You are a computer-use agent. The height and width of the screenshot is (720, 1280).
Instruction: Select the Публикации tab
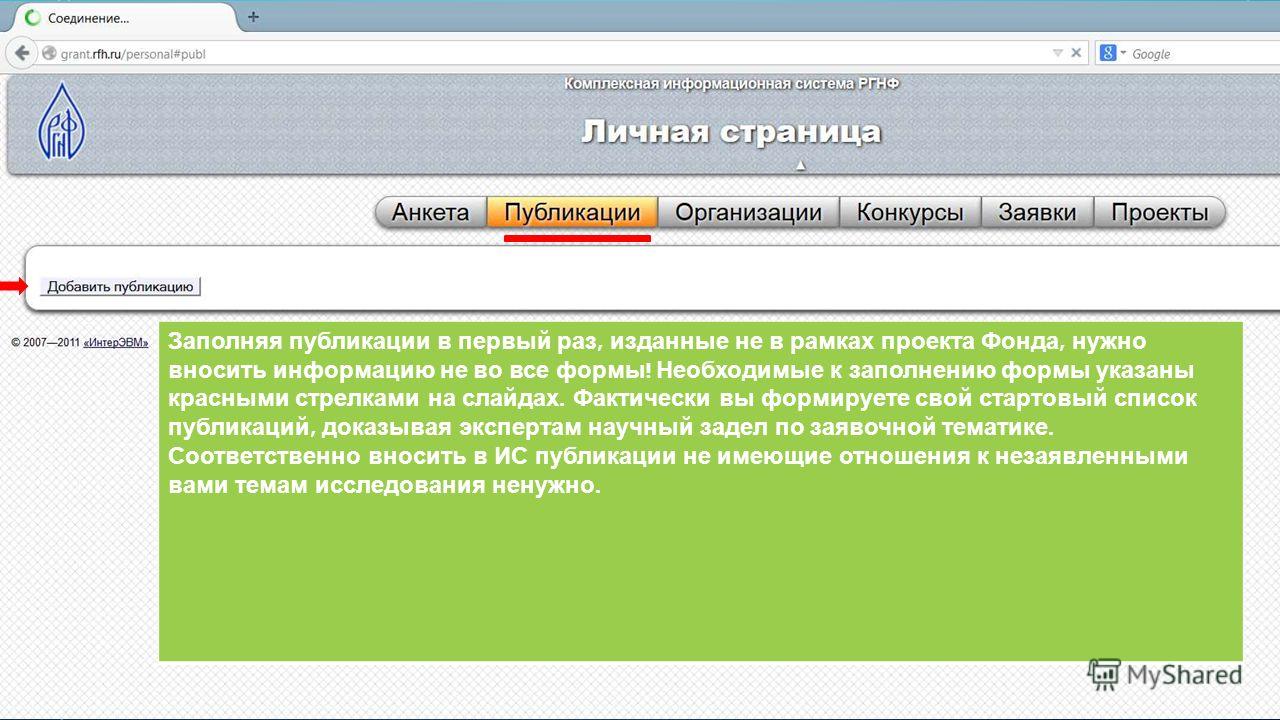click(x=572, y=212)
